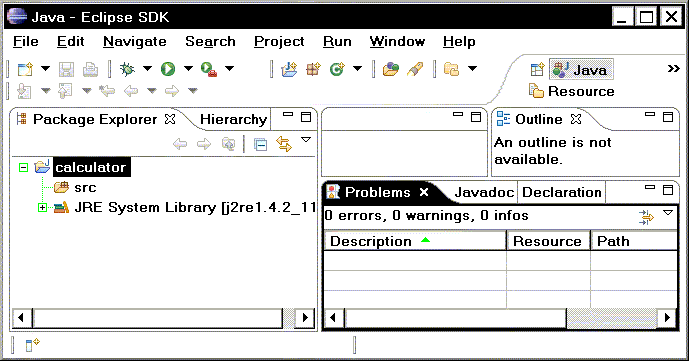Click Package Explorer Forward arrow

[204, 144]
